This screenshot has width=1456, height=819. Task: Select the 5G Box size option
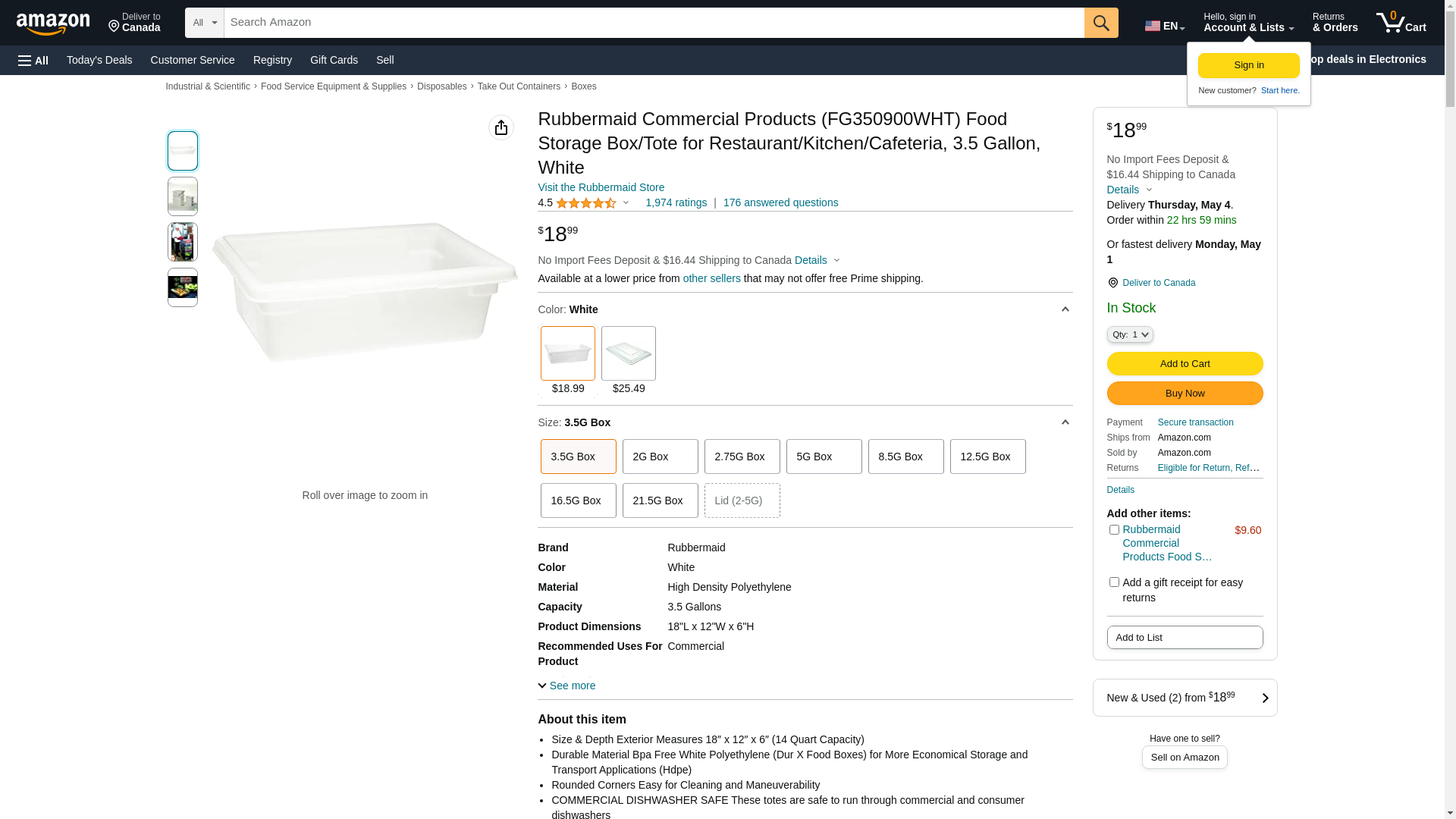(x=824, y=457)
